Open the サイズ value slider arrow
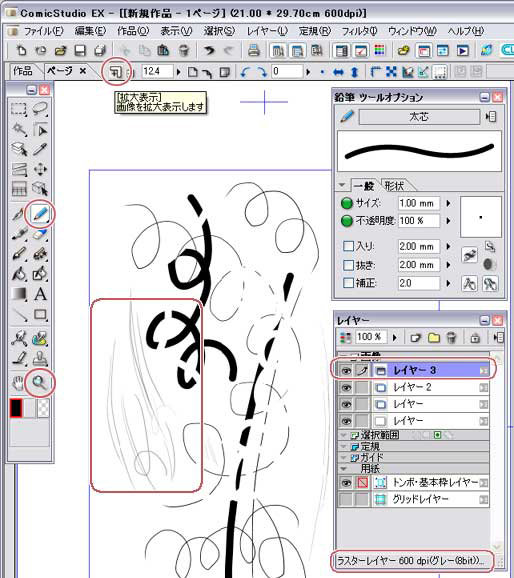Image resolution: width=514 pixels, height=578 pixels. point(448,203)
